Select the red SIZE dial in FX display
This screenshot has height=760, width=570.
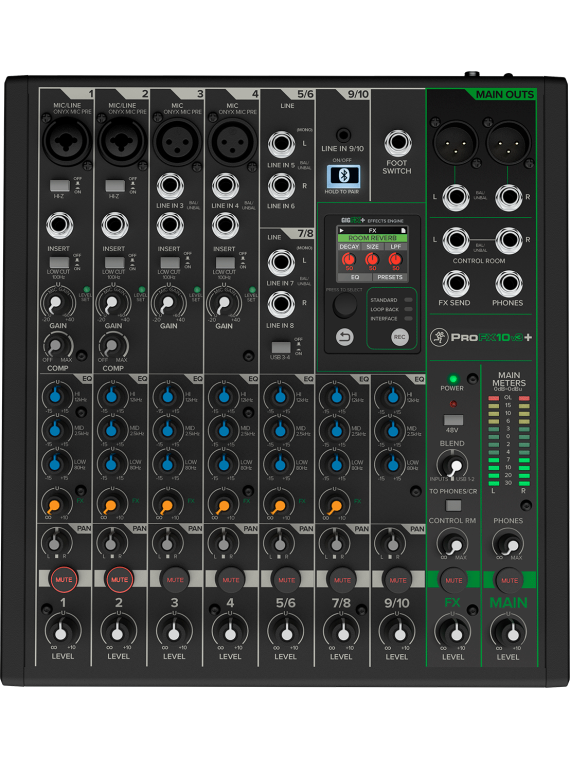[372, 260]
